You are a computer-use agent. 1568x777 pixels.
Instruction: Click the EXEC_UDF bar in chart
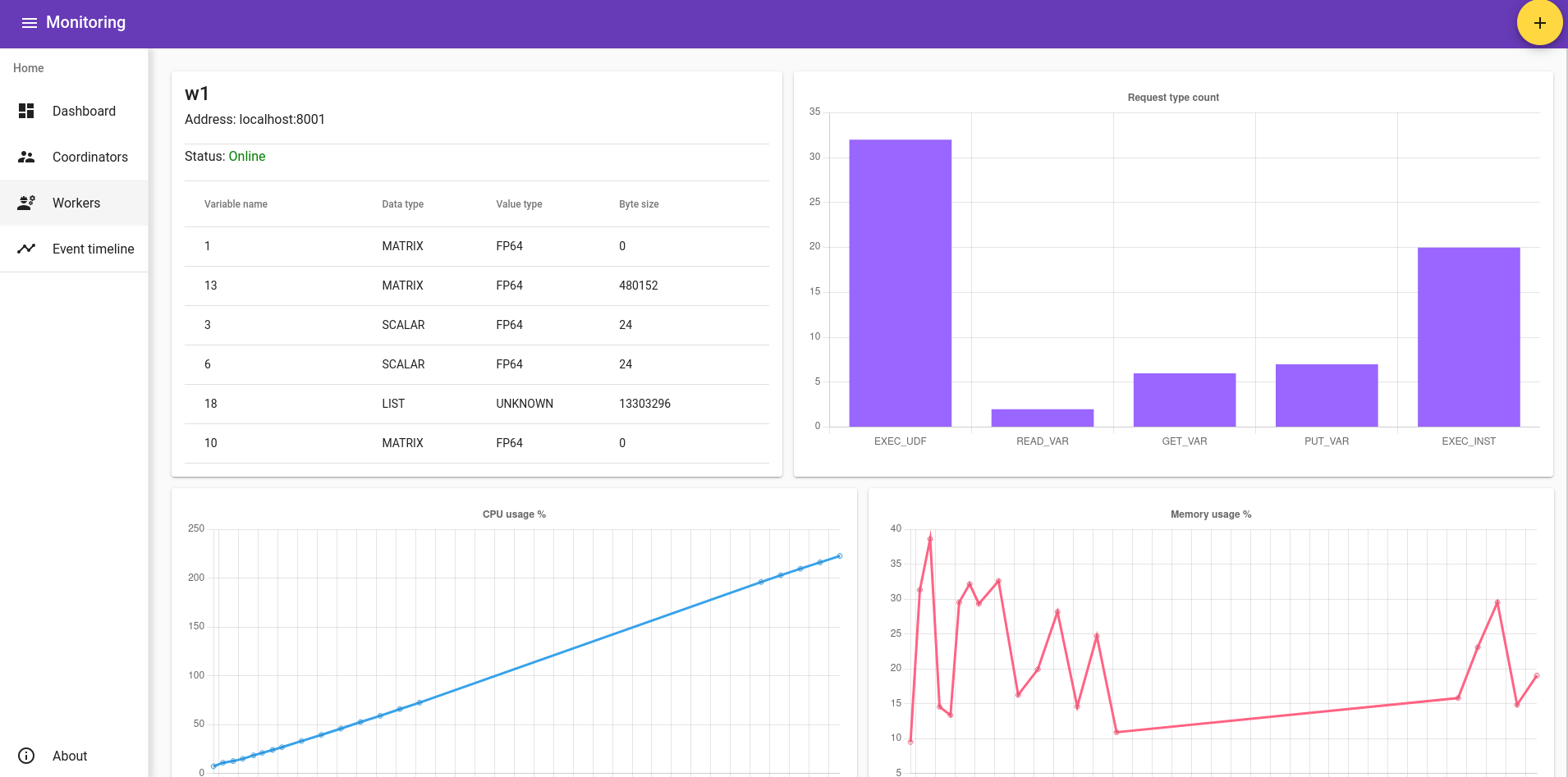coord(900,283)
